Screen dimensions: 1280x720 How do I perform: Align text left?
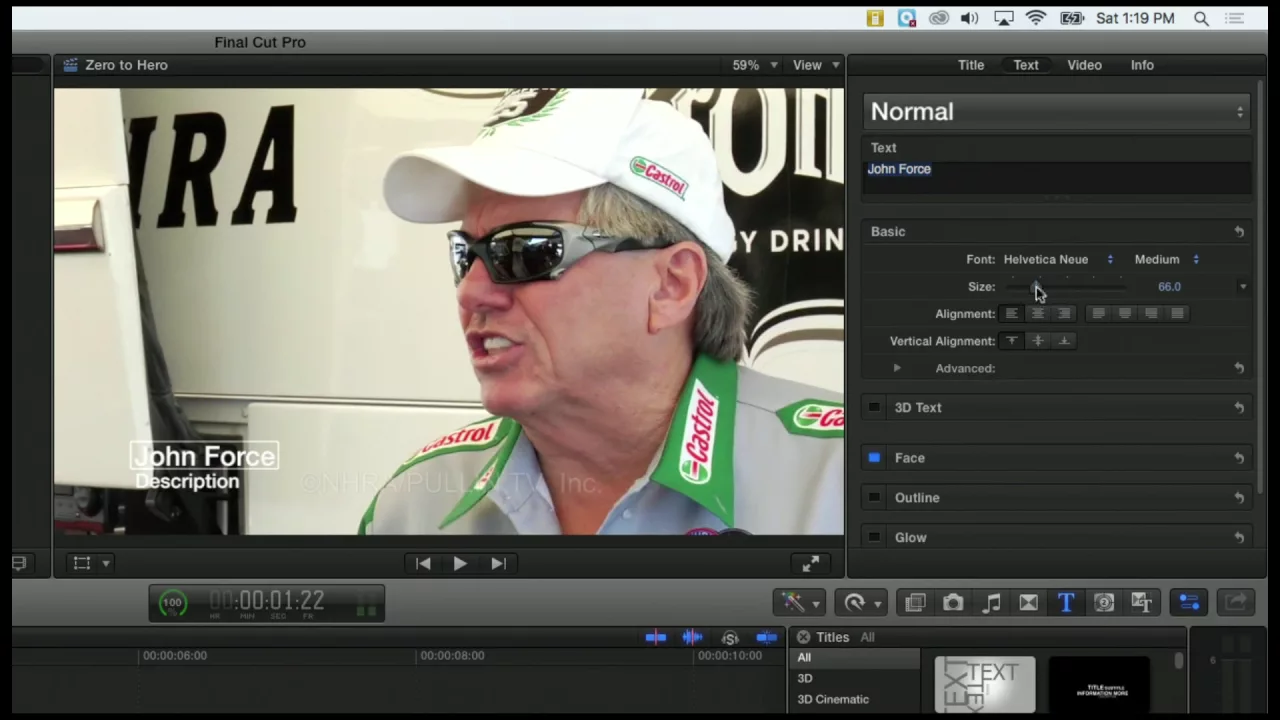click(x=1011, y=314)
